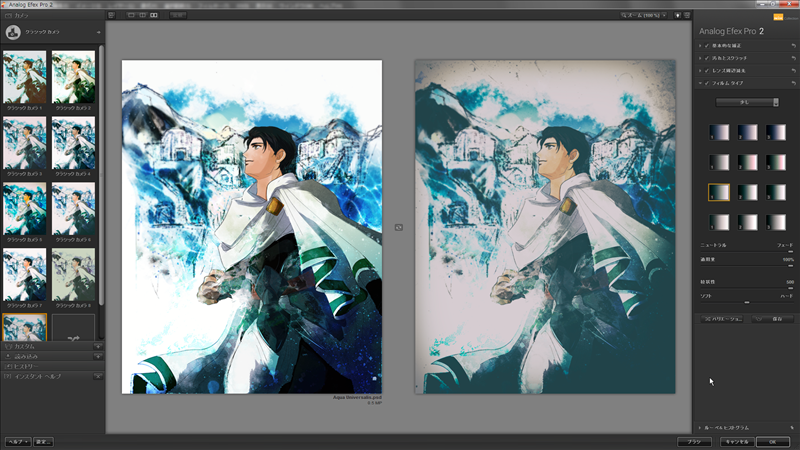Toggle the left preset panel visibility icon
This screenshot has width=800, height=450.
(x=111, y=15)
